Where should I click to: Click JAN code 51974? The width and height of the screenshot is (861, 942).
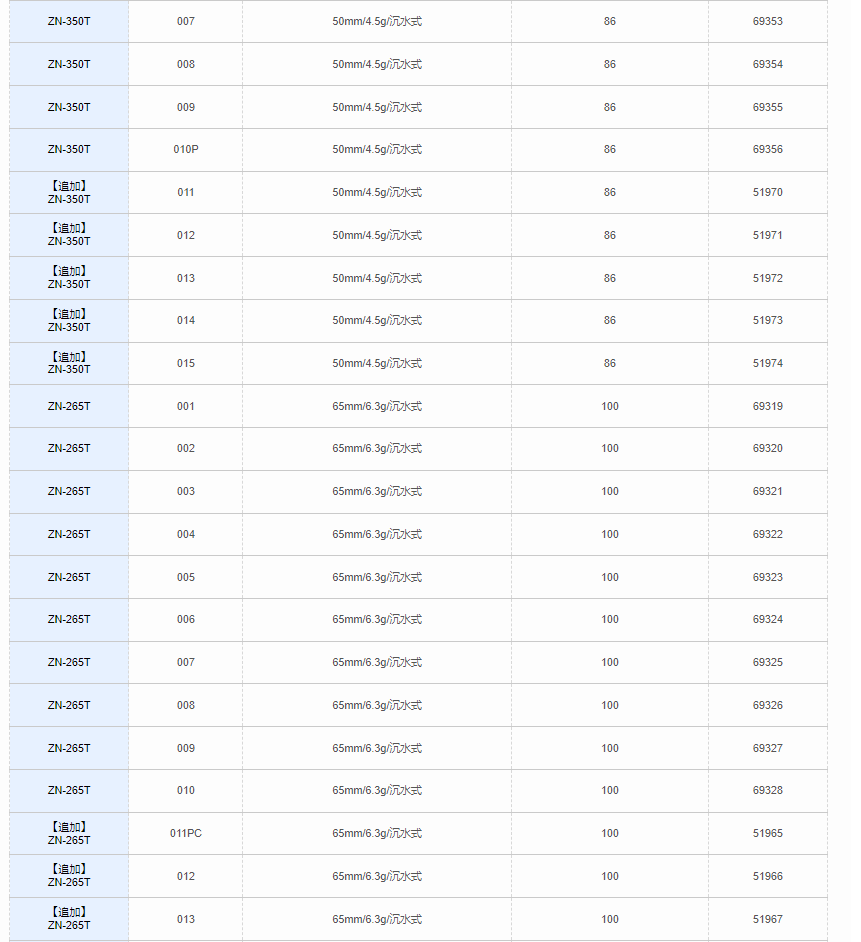[x=767, y=363]
